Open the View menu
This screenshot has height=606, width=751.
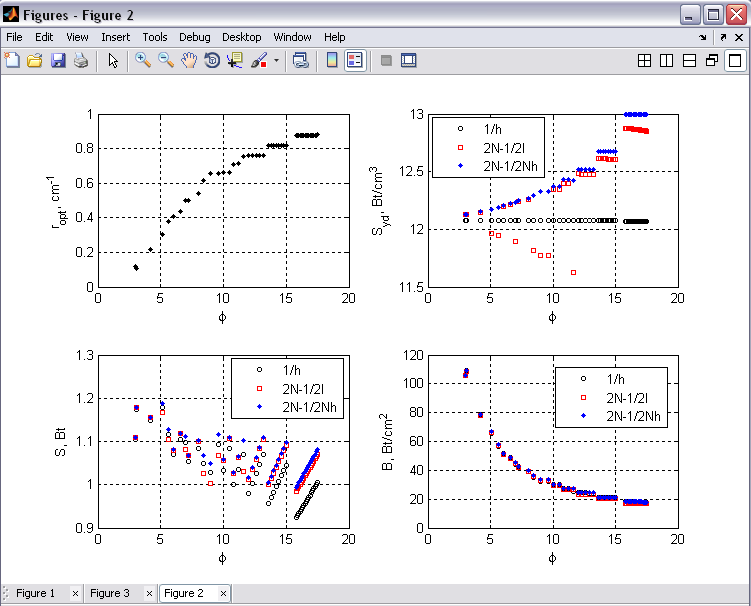tap(77, 37)
